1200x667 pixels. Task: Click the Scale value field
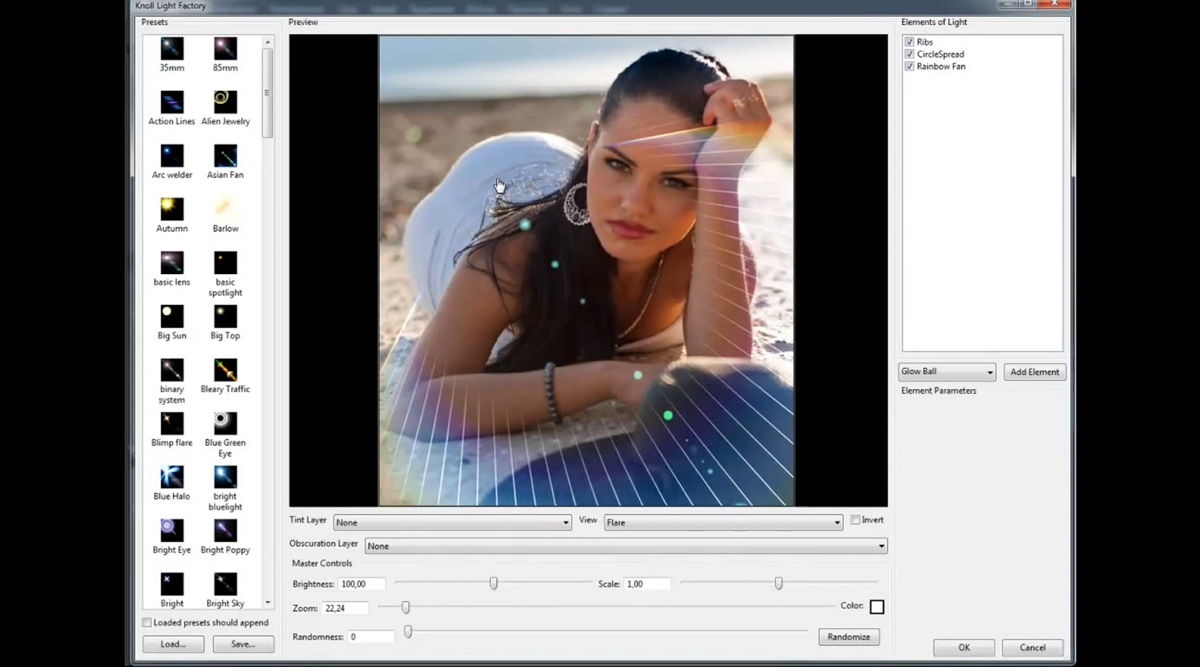(x=647, y=584)
